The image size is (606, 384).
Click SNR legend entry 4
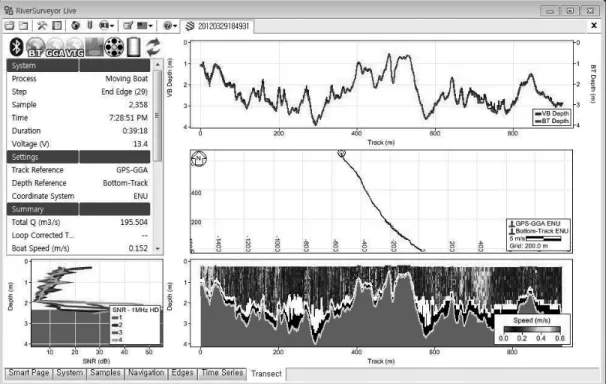117,340
